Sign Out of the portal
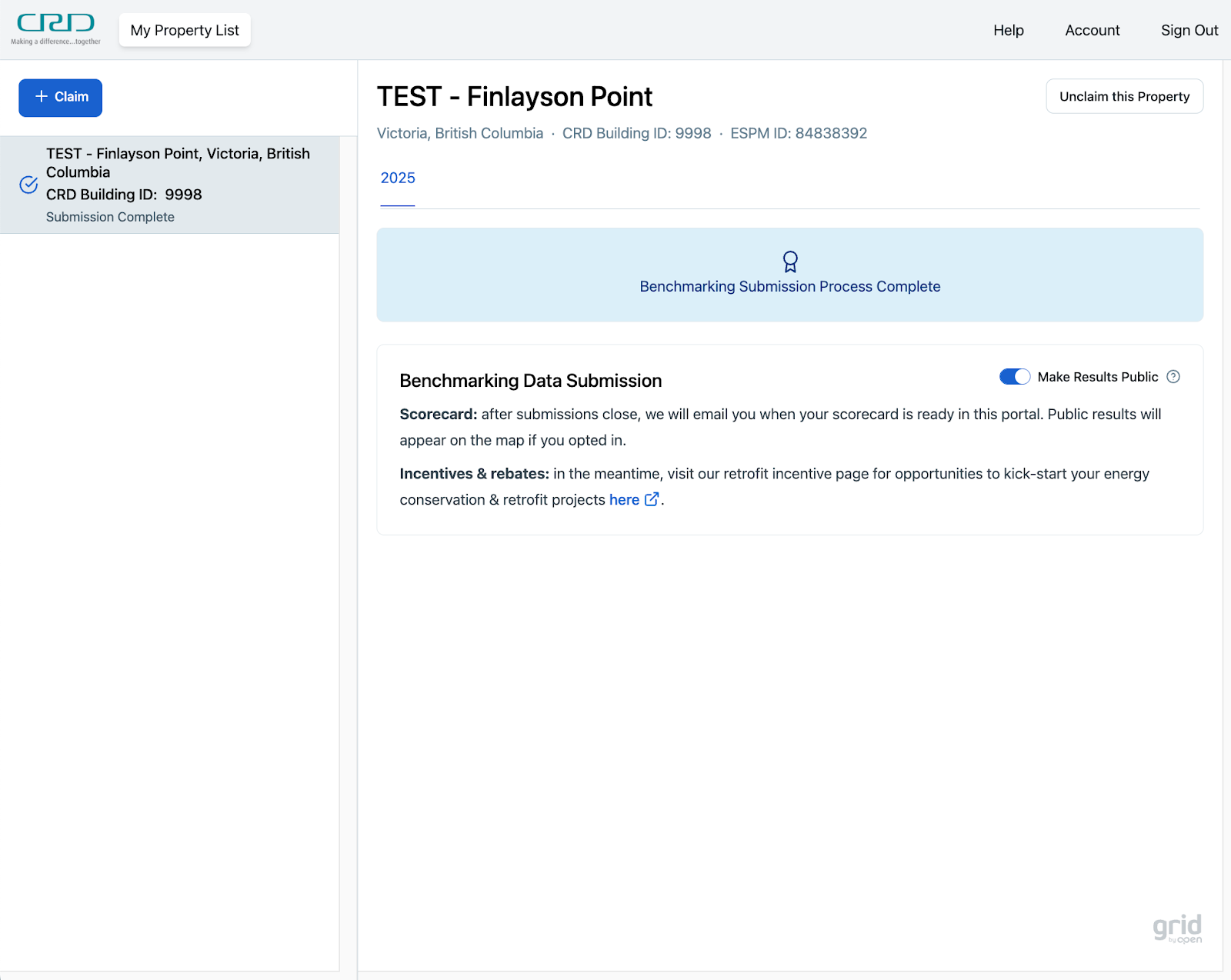Image resolution: width=1231 pixels, height=980 pixels. (1189, 30)
